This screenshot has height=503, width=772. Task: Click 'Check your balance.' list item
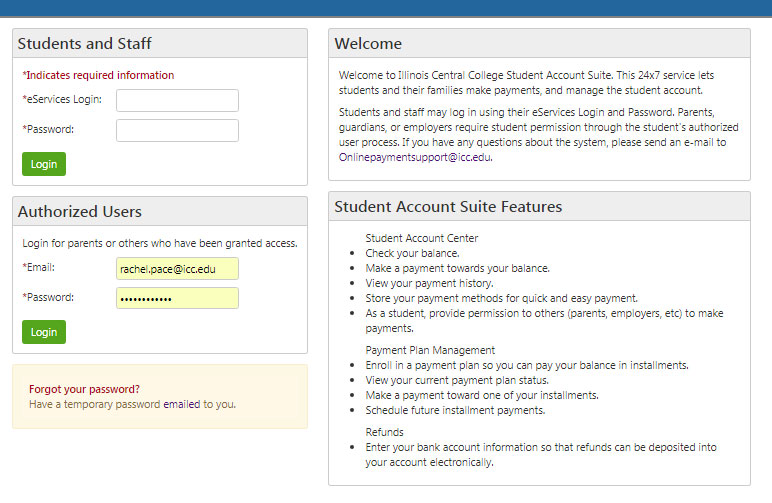coord(412,253)
